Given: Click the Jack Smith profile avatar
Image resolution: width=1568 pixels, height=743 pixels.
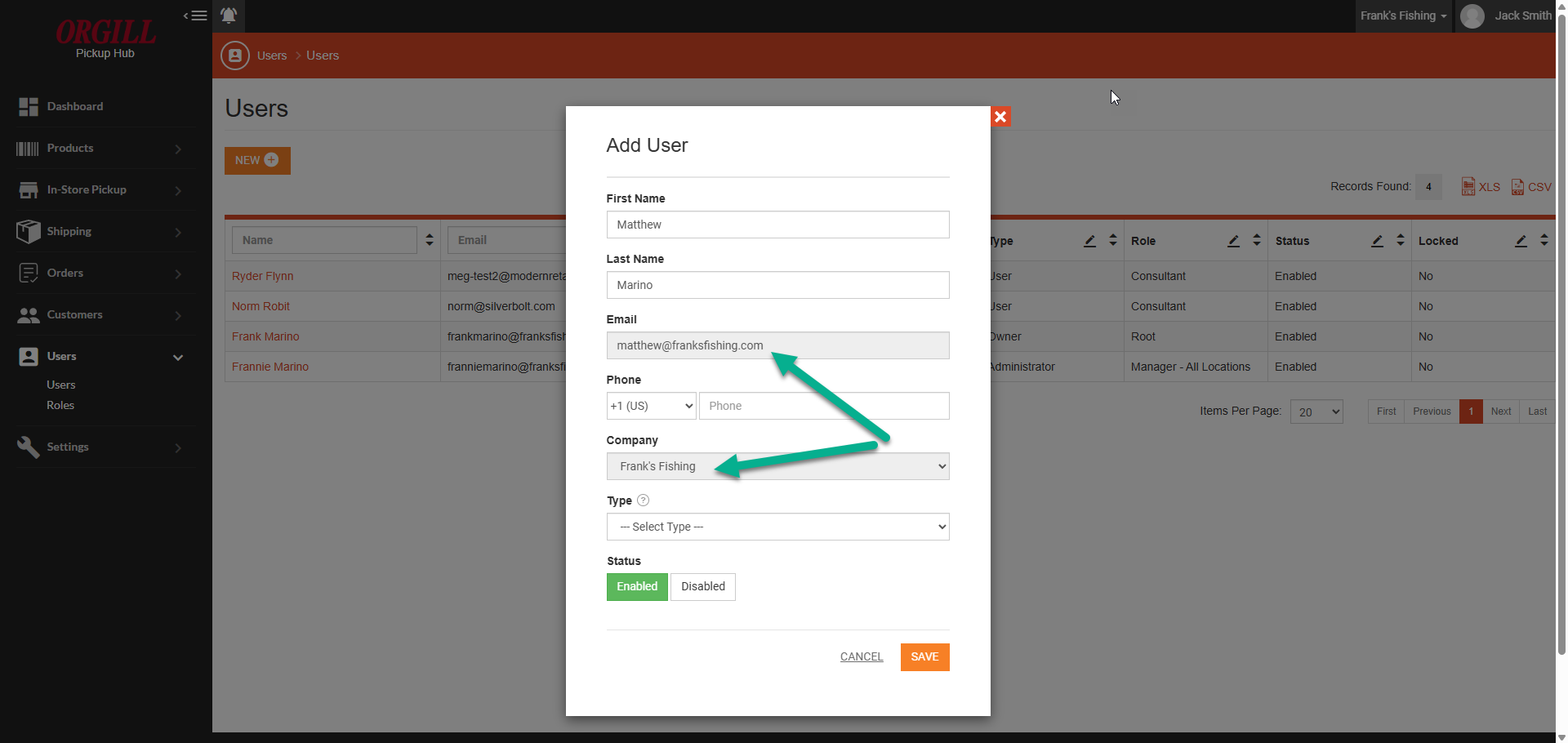Looking at the screenshot, I should (x=1472, y=16).
